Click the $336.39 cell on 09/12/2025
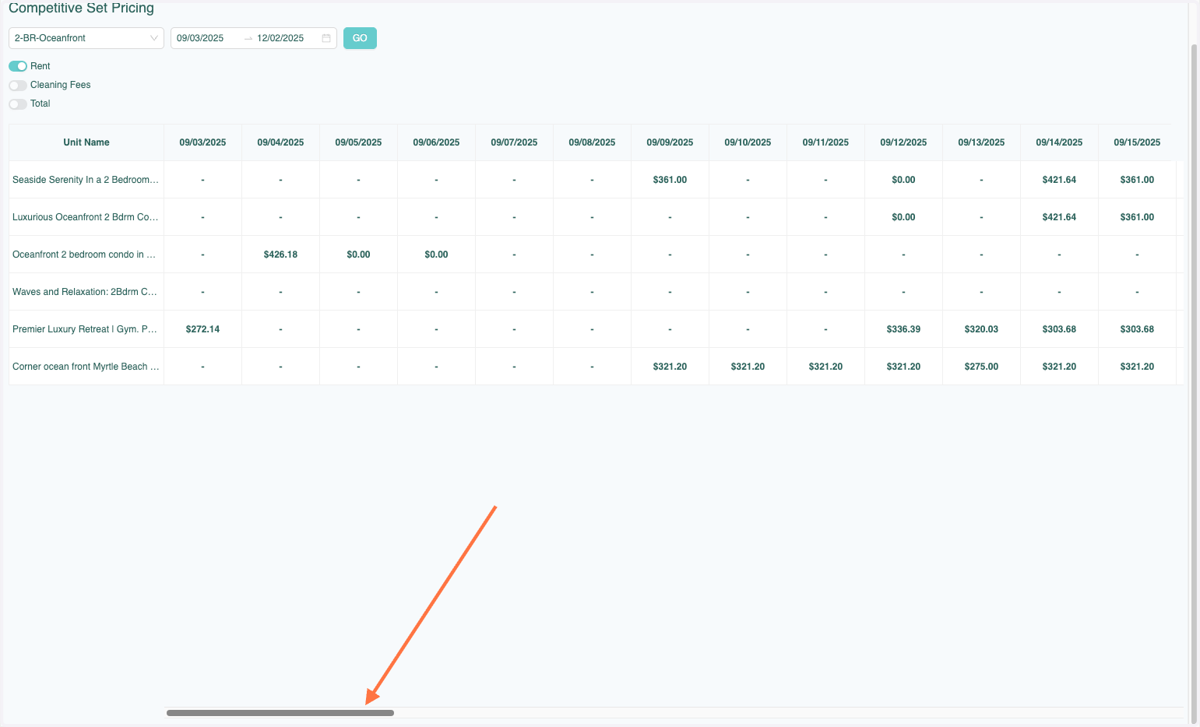1200x727 pixels. [x=904, y=329]
